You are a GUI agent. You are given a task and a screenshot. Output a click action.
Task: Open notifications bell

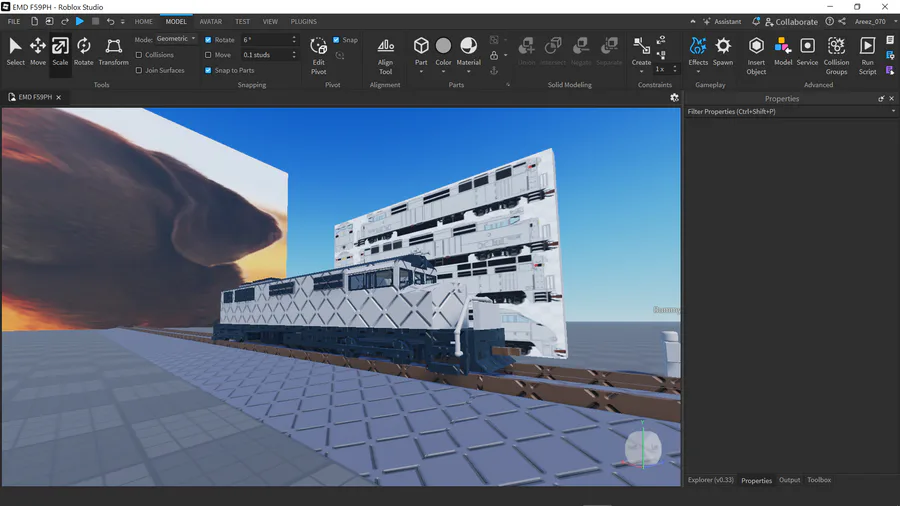coord(756,21)
